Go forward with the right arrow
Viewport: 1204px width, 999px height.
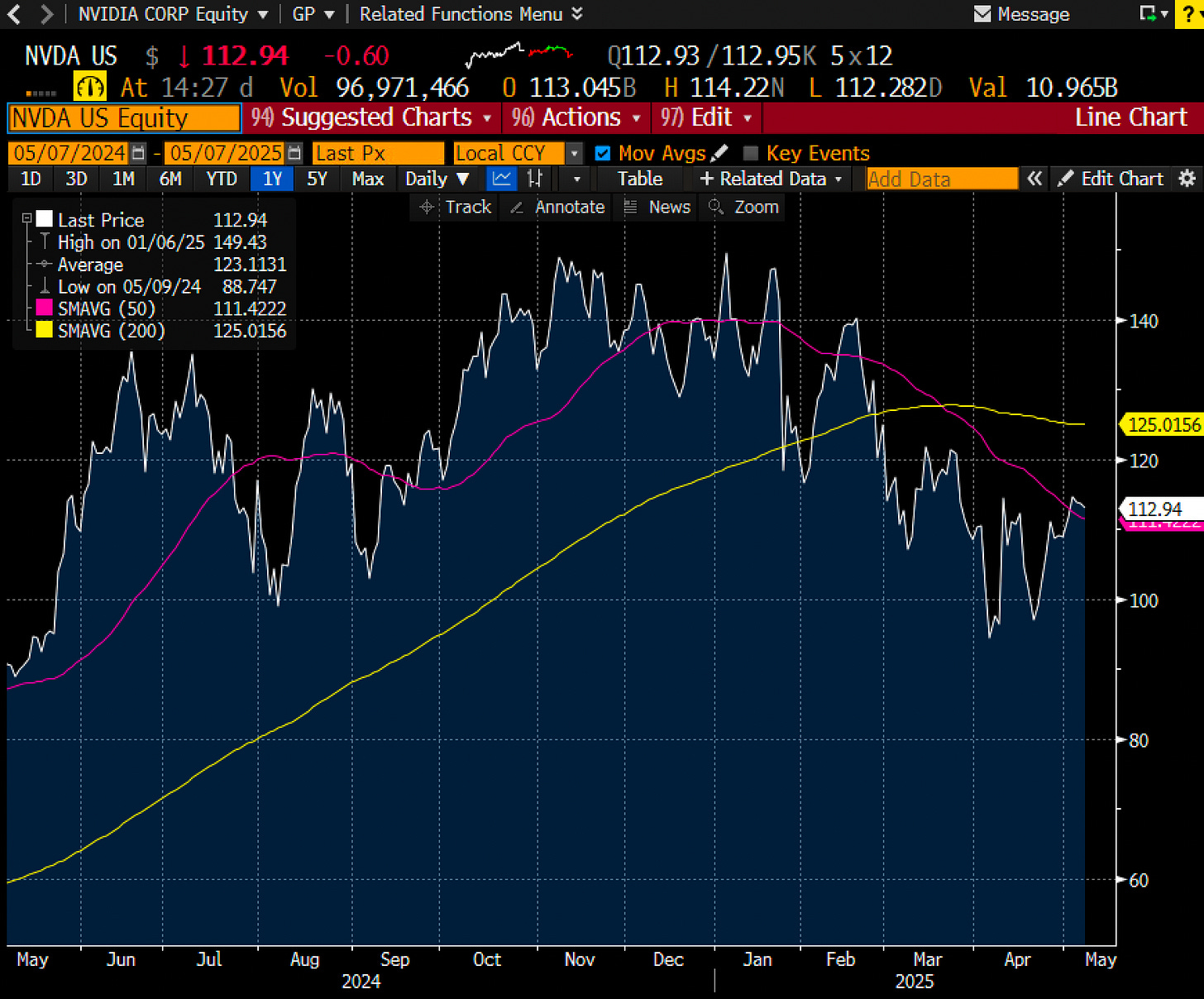pyautogui.click(x=46, y=14)
